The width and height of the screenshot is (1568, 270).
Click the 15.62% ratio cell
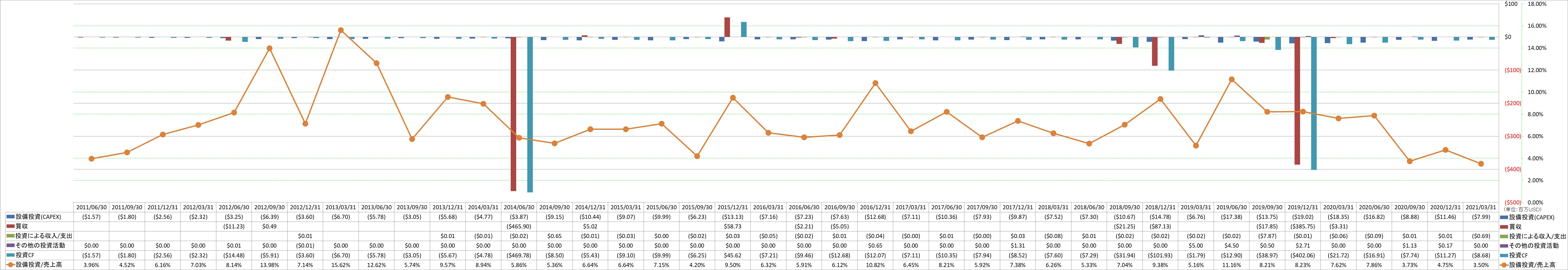tap(341, 265)
